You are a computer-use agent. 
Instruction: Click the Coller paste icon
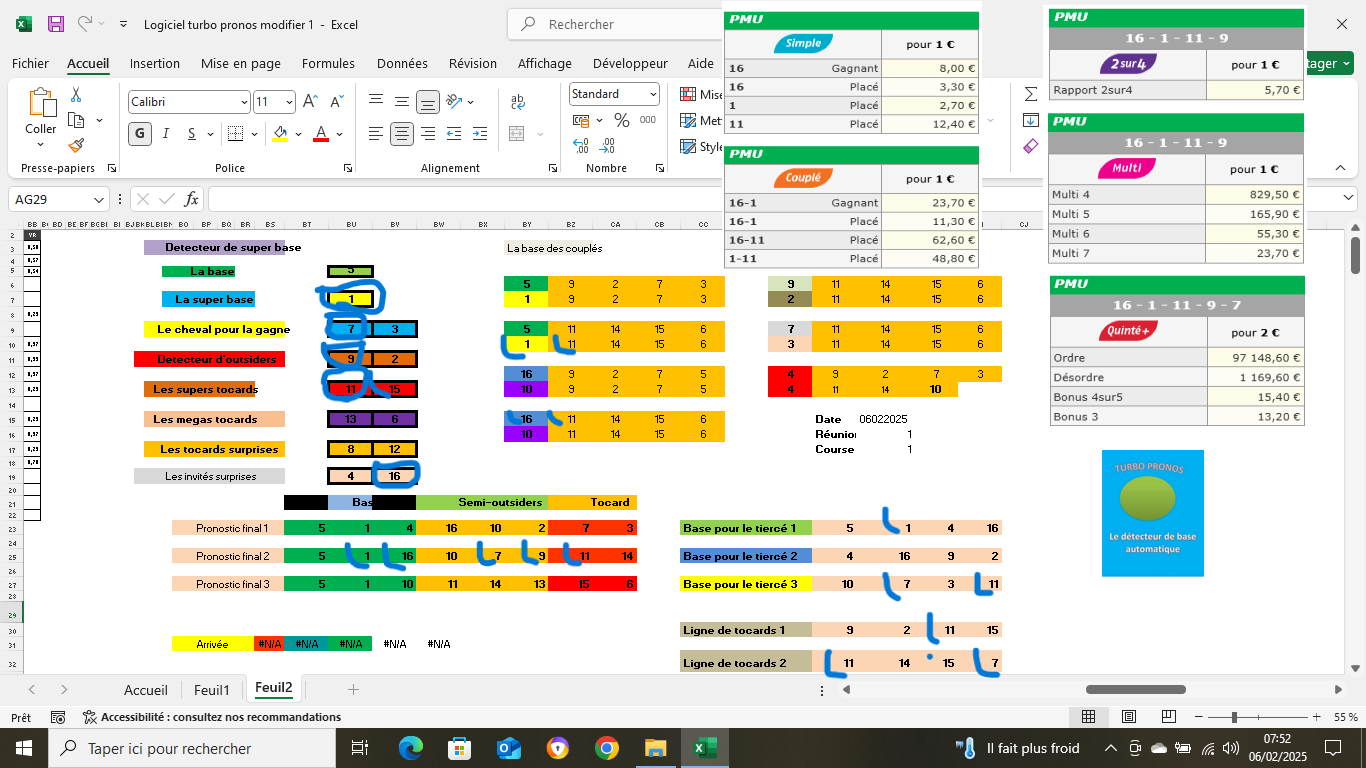(41, 102)
